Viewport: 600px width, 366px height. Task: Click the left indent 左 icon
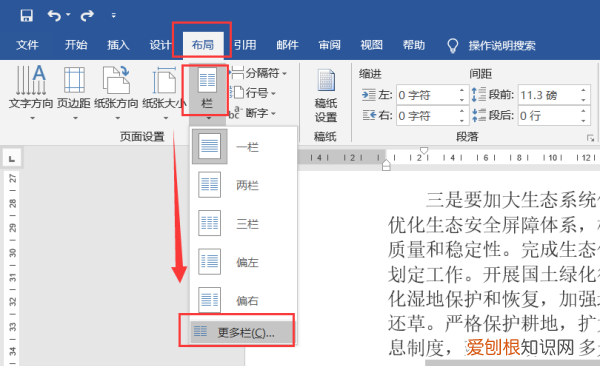(x=369, y=95)
